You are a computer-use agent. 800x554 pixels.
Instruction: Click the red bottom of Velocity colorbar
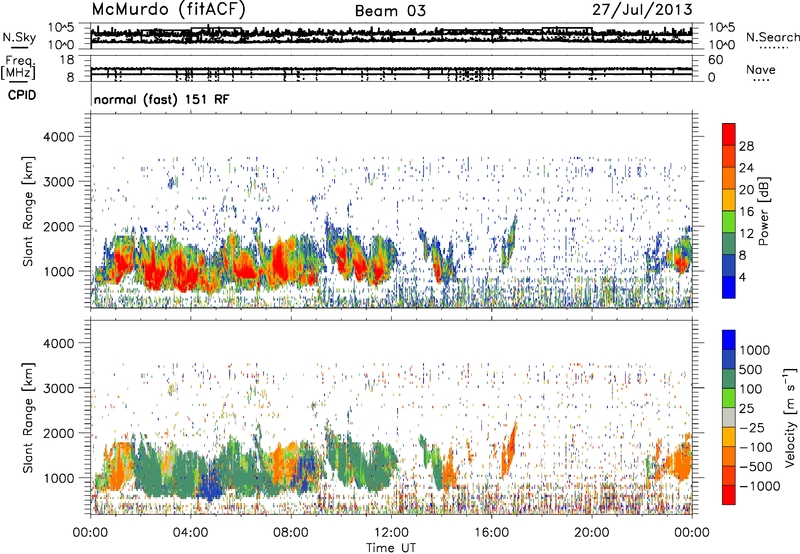pos(729,495)
